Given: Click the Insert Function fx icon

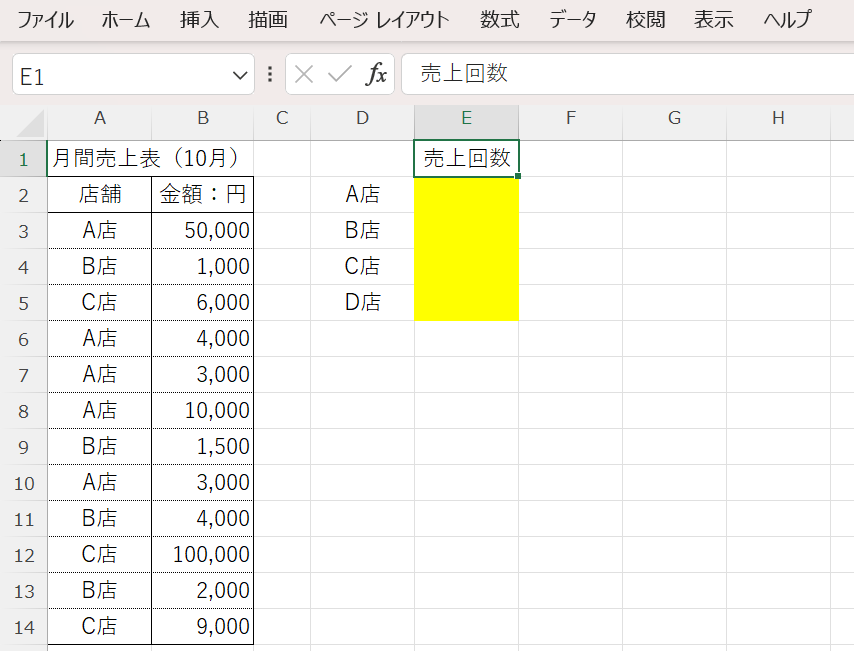Looking at the screenshot, I should 377,75.
